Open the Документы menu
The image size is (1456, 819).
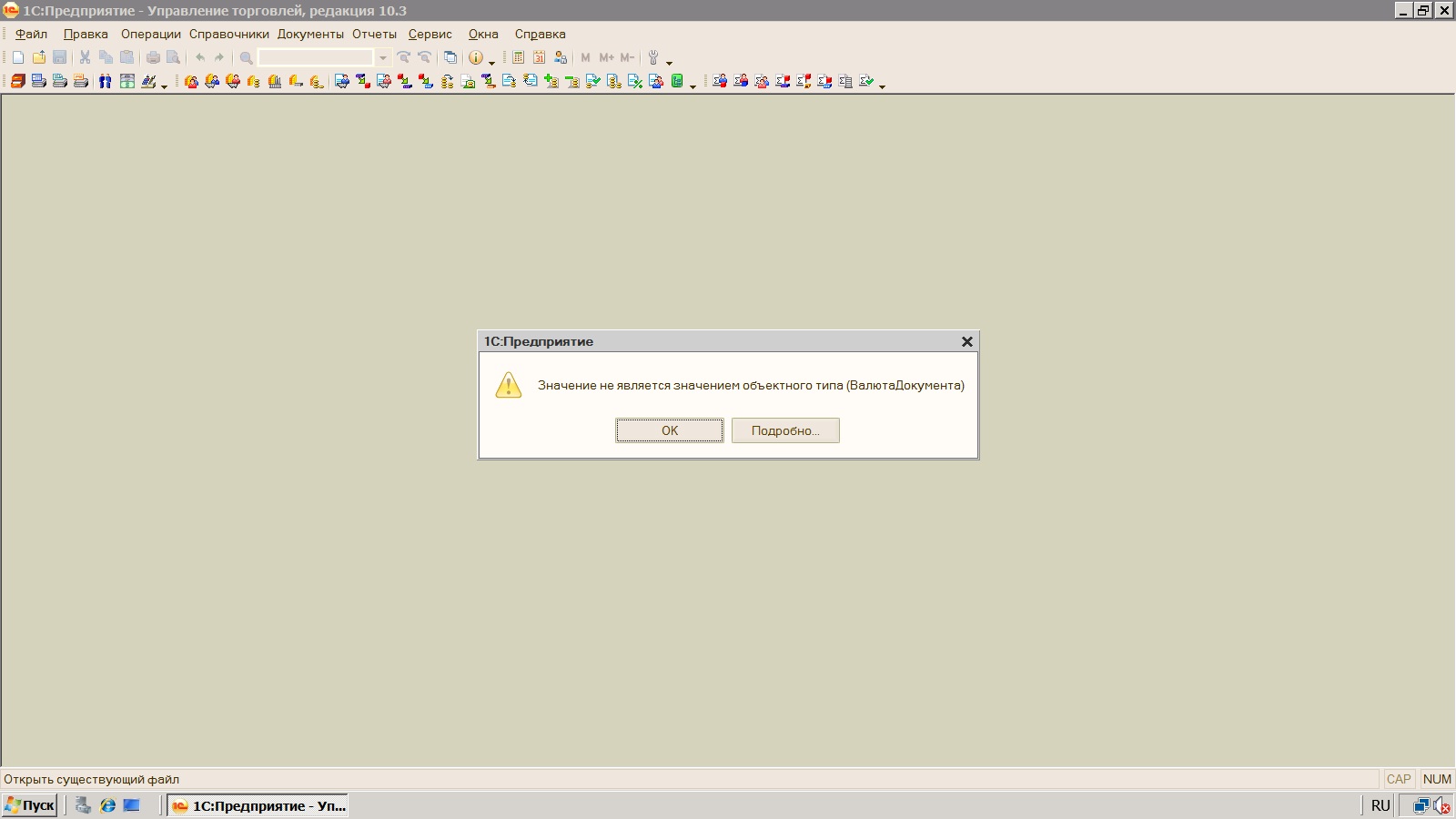click(310, 34)
